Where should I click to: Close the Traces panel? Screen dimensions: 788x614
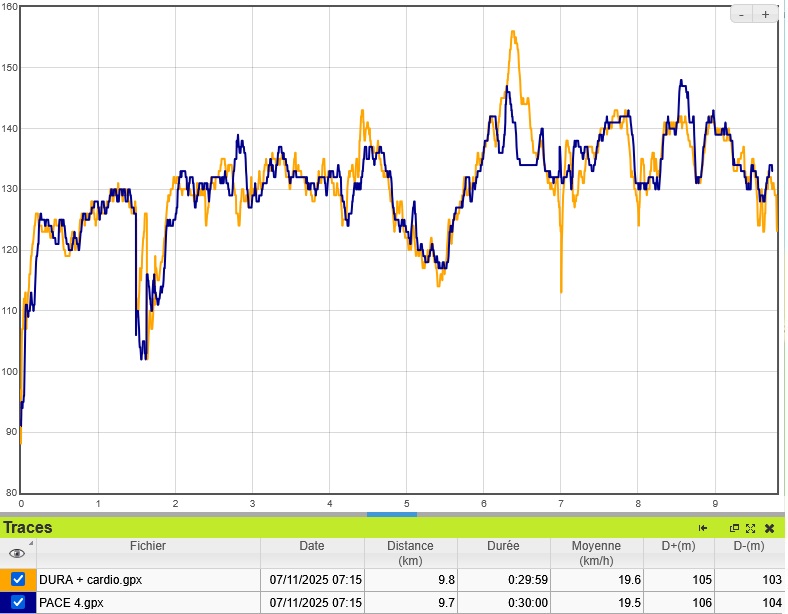pos(769,528)
